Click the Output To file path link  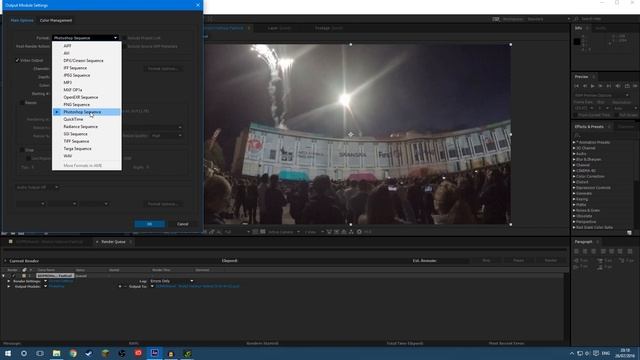click(x=198, y=287)
